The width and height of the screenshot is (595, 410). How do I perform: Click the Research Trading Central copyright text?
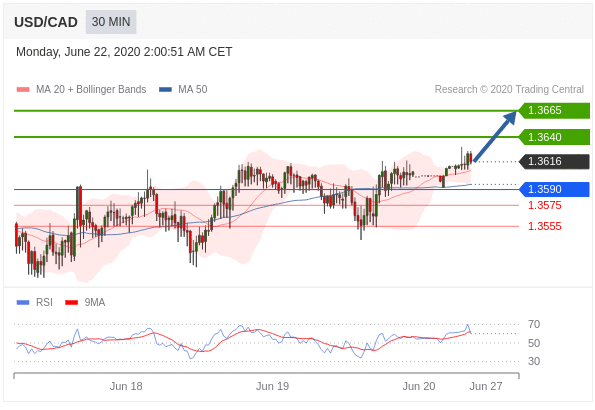pyautogui.click(x=509, y=90)
